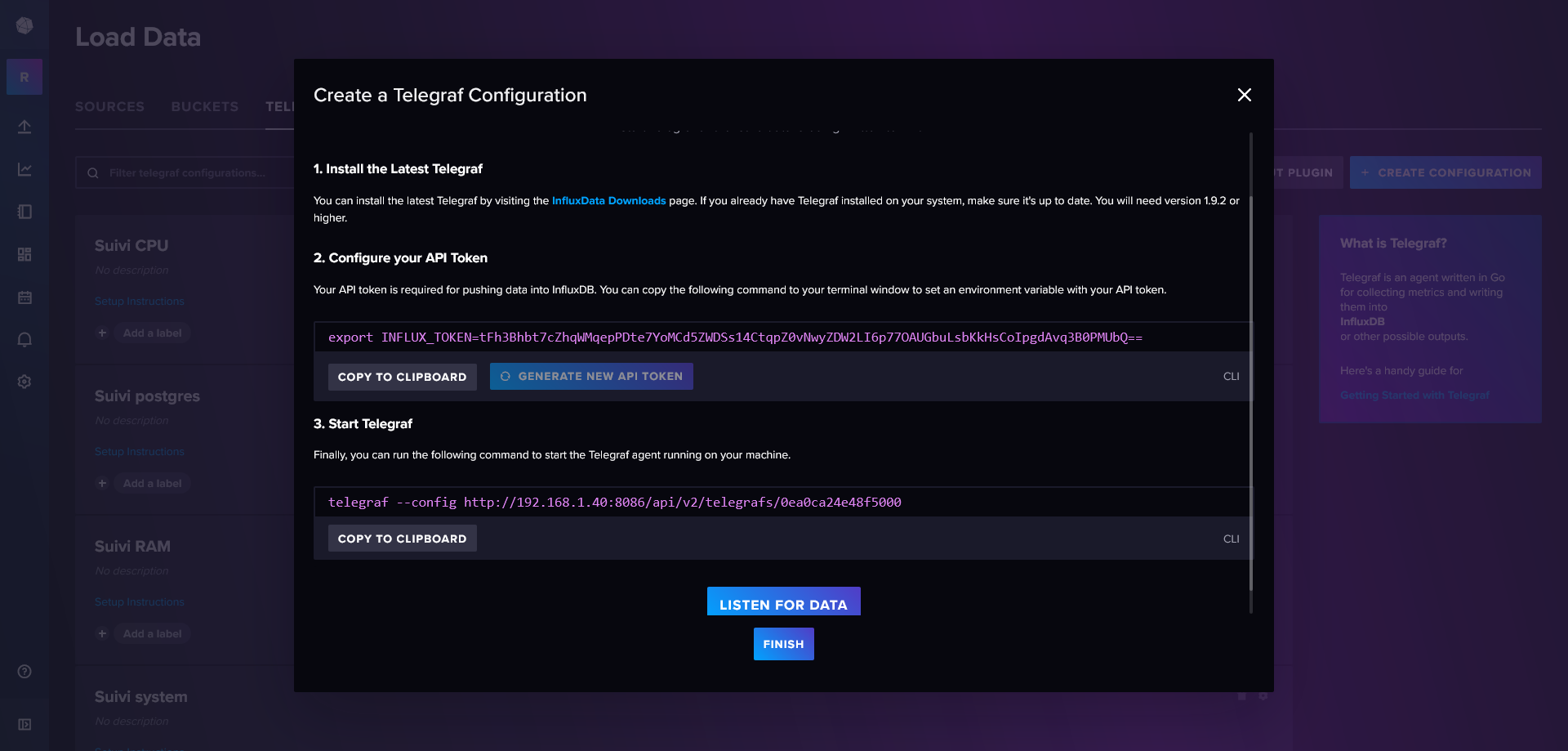Open Dashboards grid icon in sidebar
This screenshot has height=751, width=1568.
pos(24,254)
